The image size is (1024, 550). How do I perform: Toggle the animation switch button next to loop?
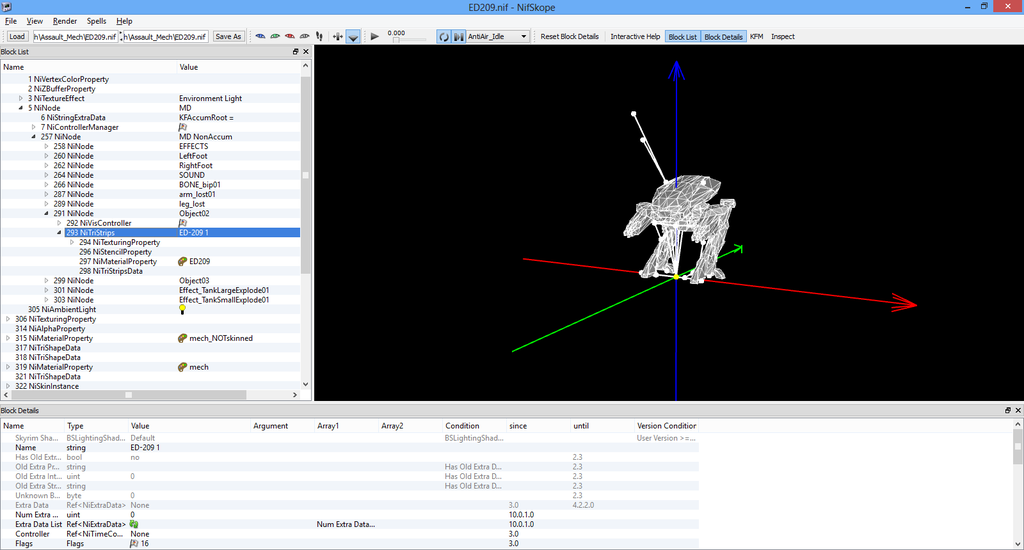point(458,37)
